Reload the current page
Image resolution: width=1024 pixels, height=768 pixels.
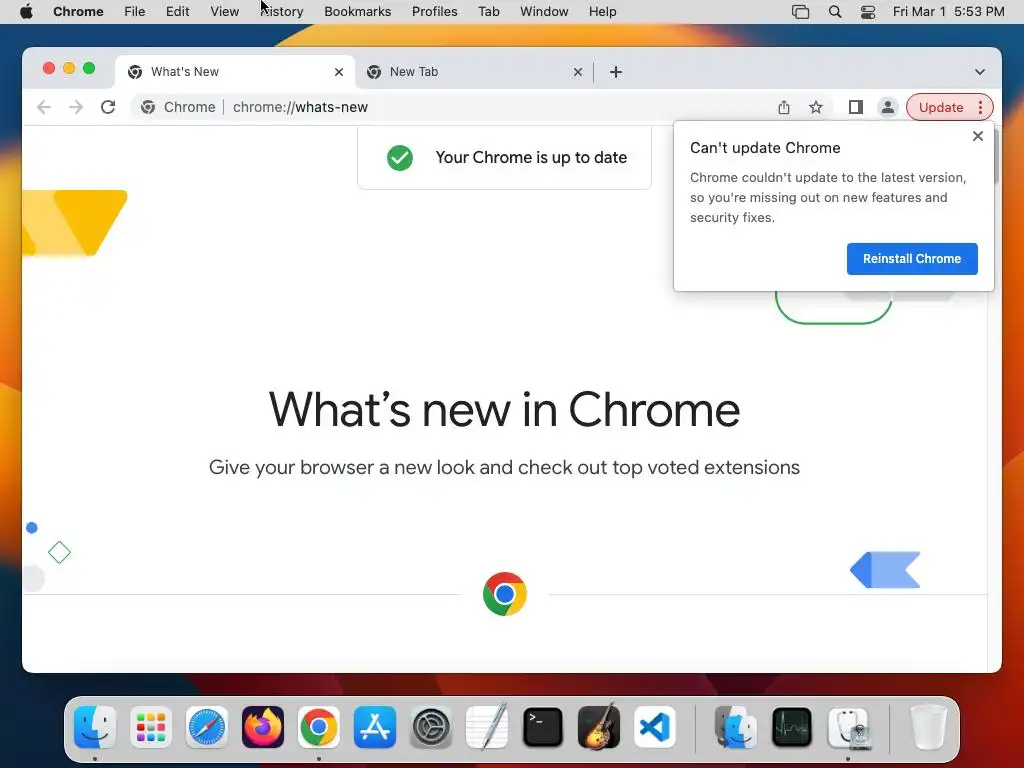pos(108,107)
